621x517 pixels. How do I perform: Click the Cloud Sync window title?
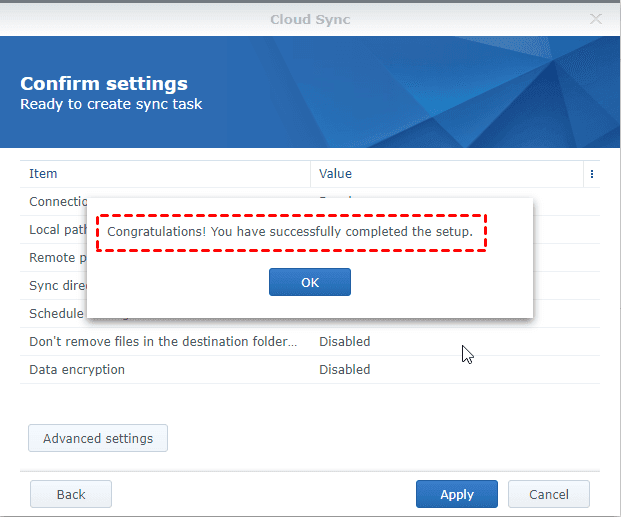click(310, 19)
